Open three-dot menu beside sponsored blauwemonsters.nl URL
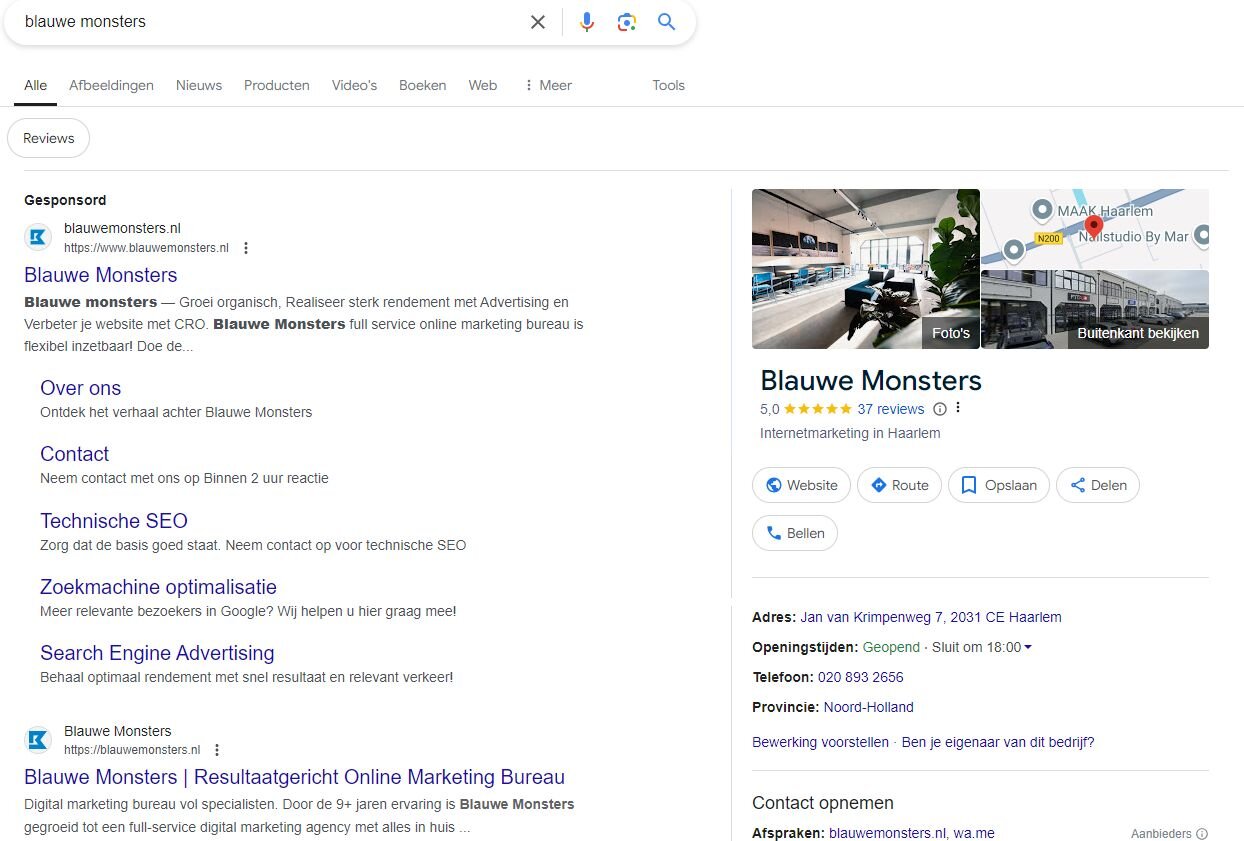This screenshot has height=841, width=1244. 246,248
